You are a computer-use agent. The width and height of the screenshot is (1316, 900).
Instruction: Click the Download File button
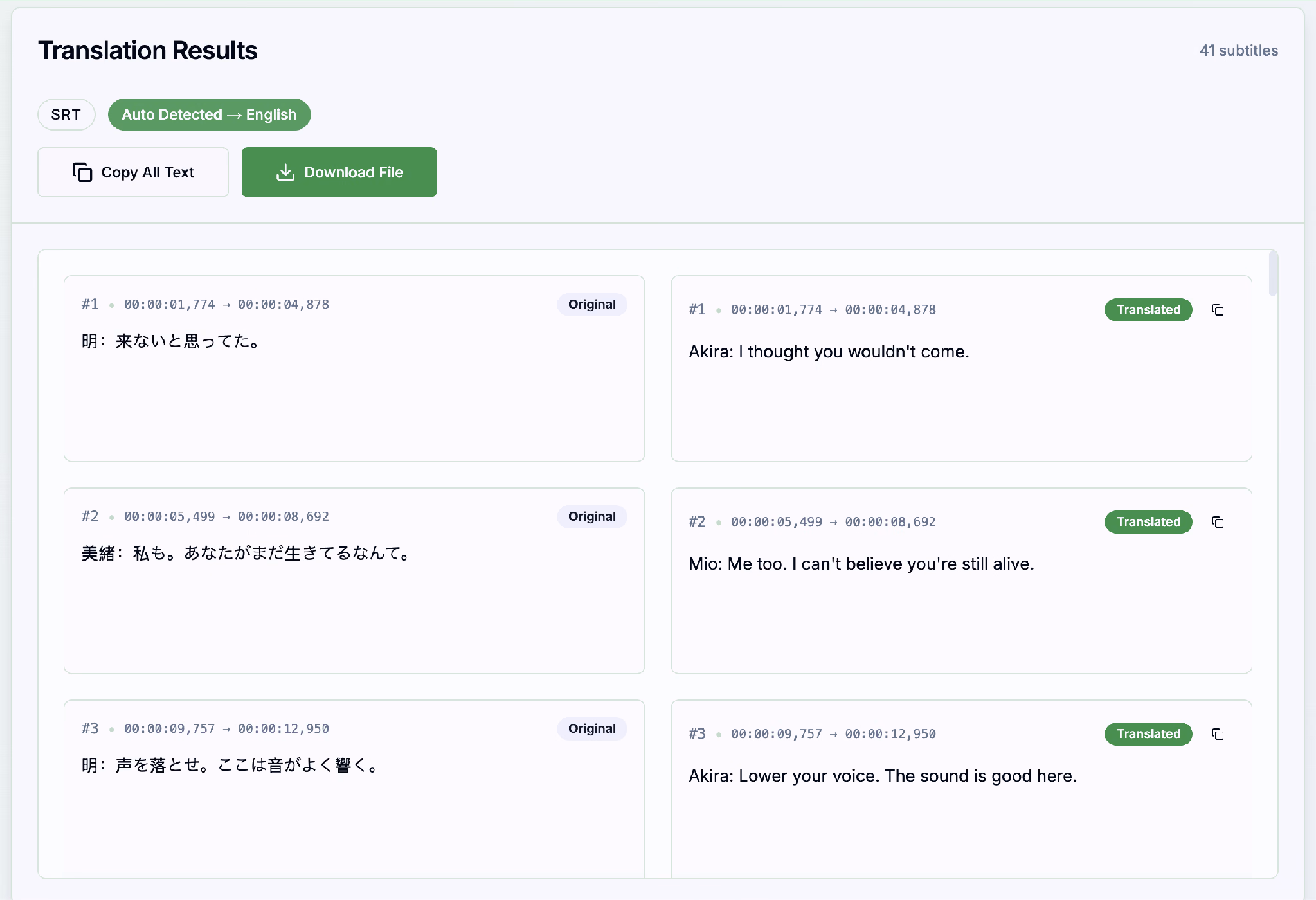coord(339,172)
